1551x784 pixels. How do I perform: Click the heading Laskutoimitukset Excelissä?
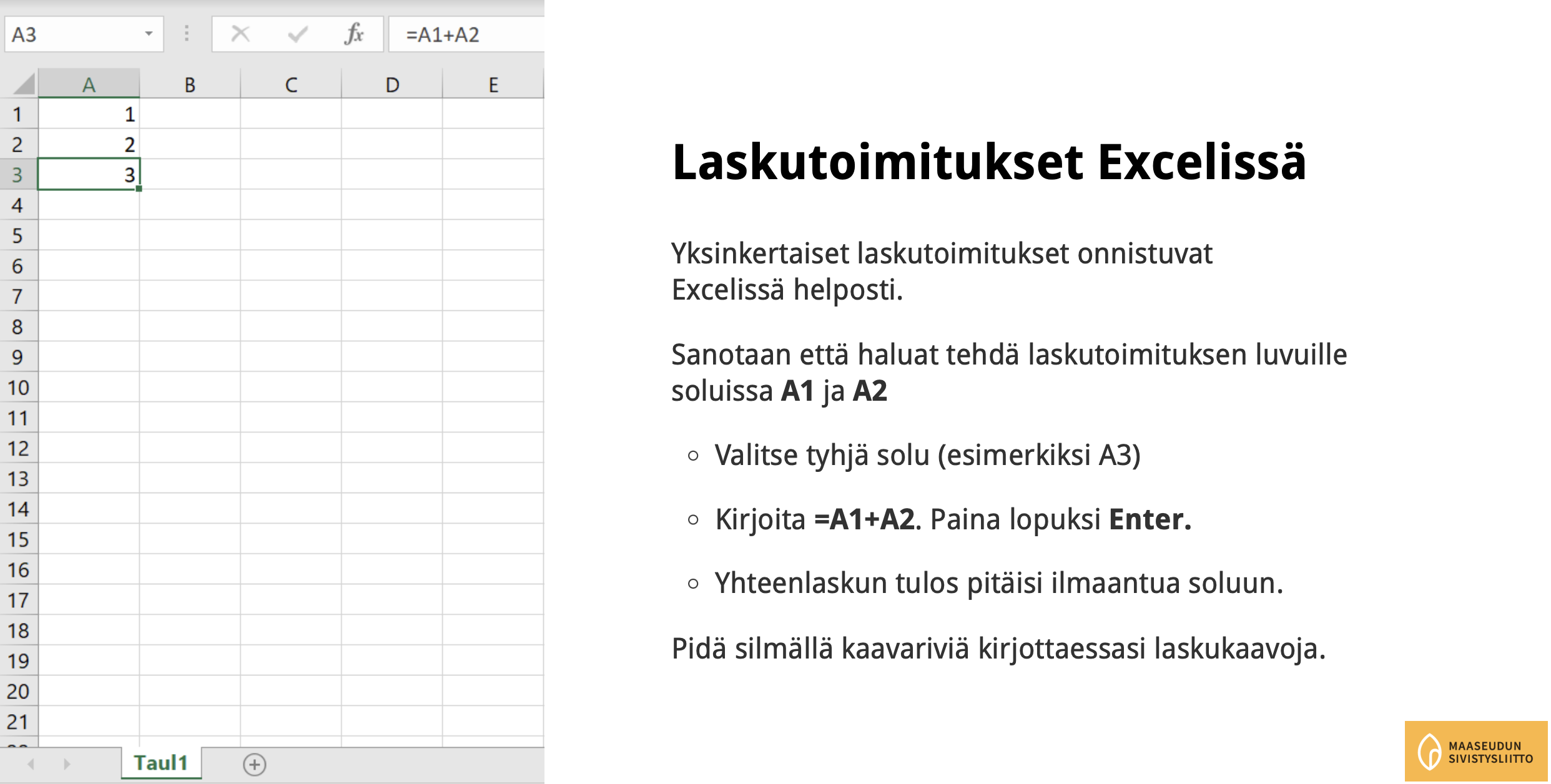(x=989, y=162)
